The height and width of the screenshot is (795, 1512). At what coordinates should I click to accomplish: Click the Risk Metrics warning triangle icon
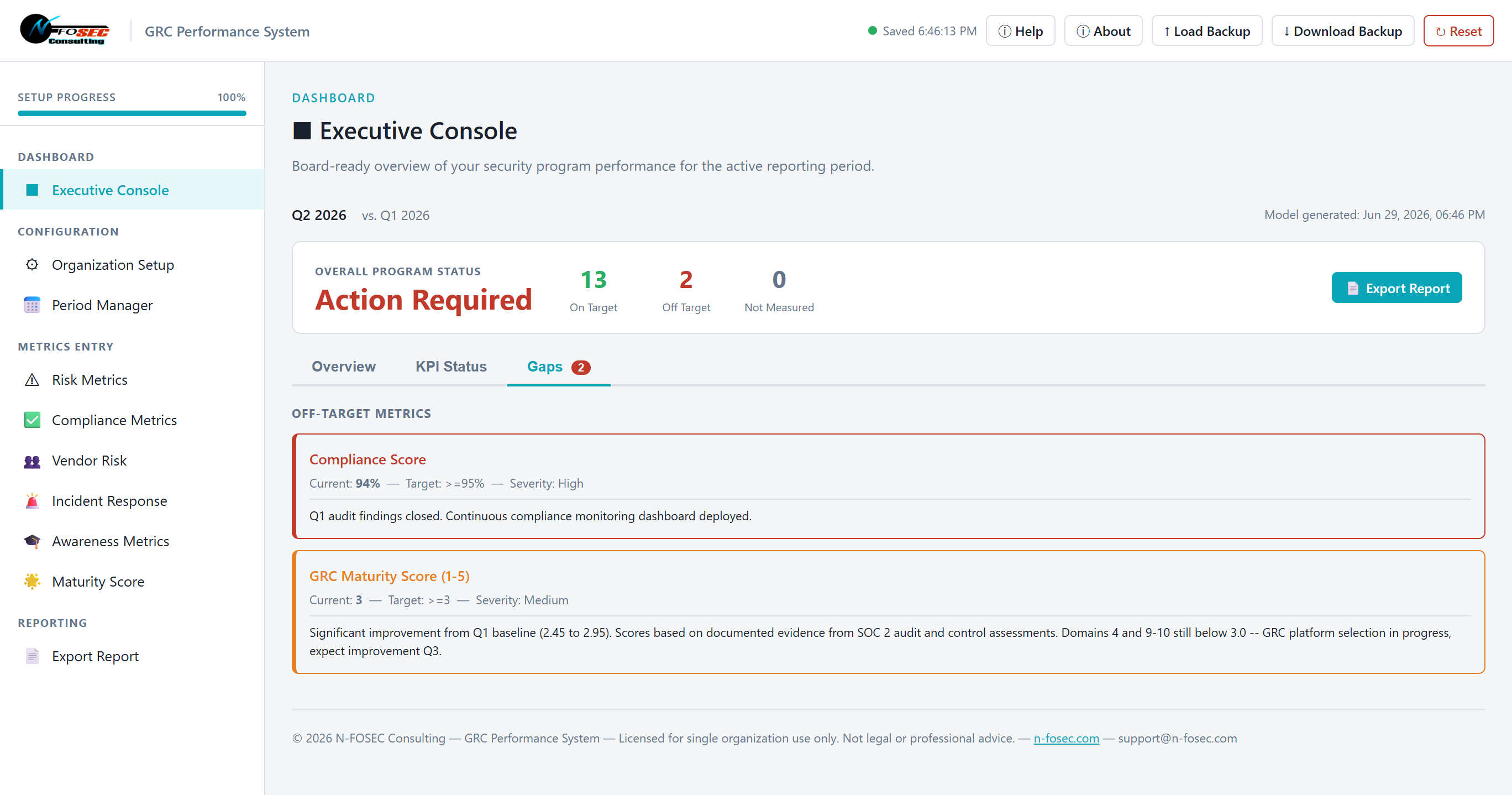(32, 380)
